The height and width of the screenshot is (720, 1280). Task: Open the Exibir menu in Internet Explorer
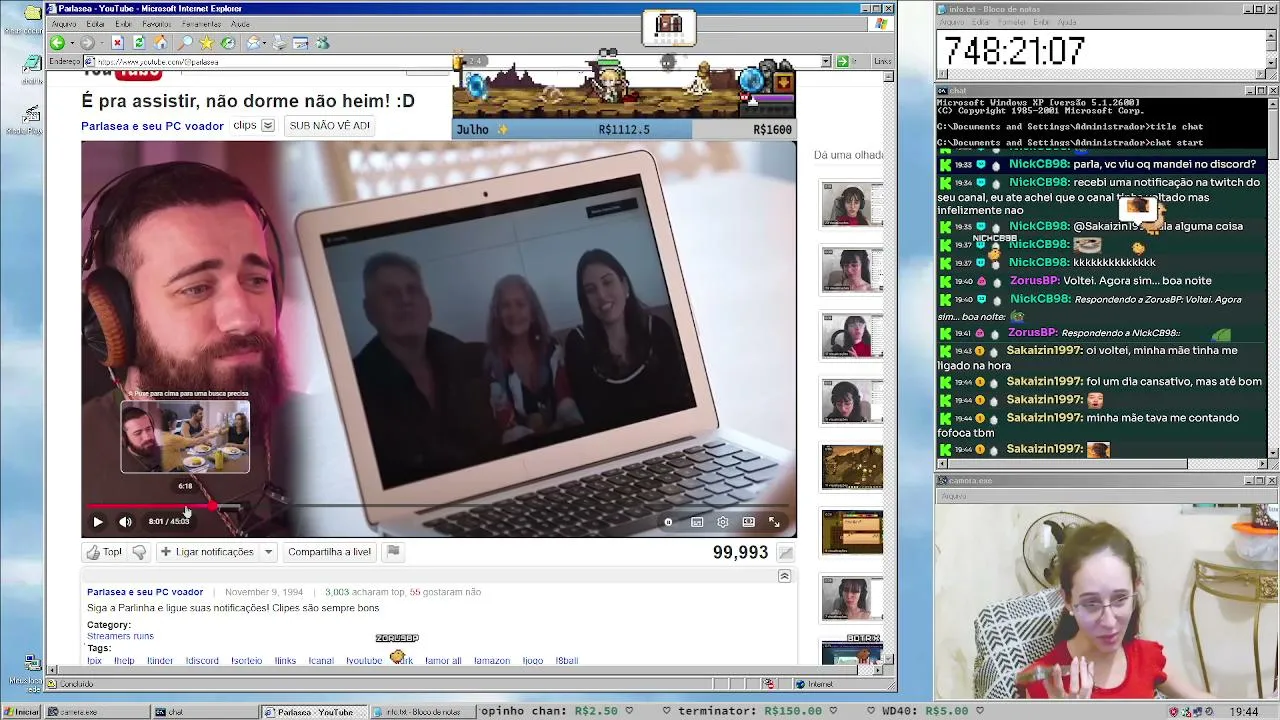tap(123, 24)
